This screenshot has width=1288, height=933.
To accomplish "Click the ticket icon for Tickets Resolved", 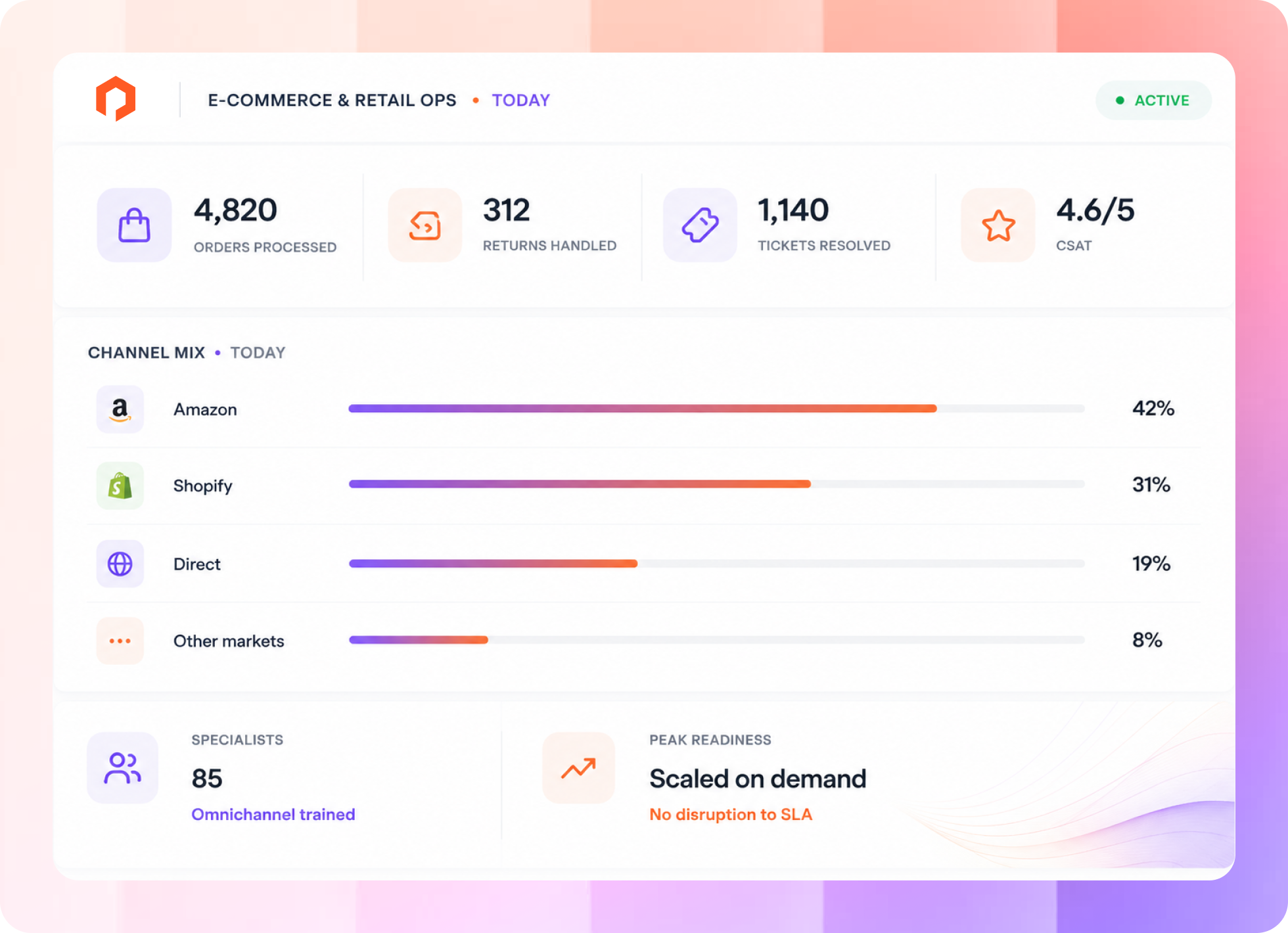I will (700, 225).
